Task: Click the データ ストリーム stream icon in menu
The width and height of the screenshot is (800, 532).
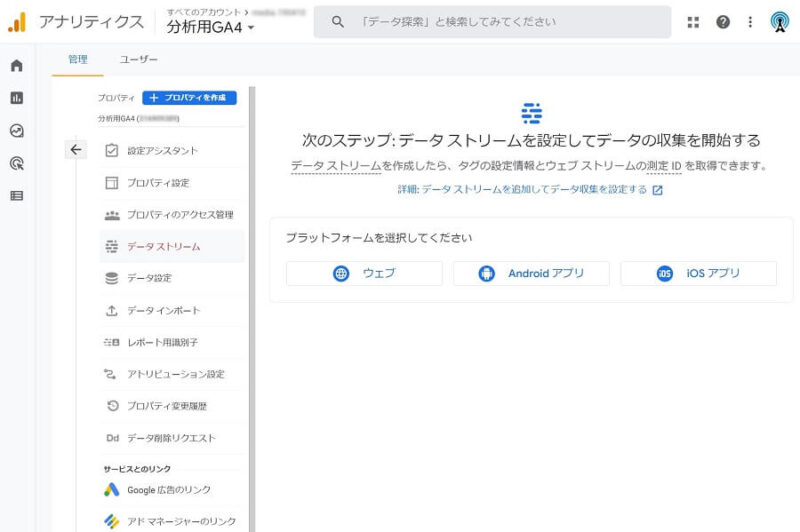Action: pos(112,246)
